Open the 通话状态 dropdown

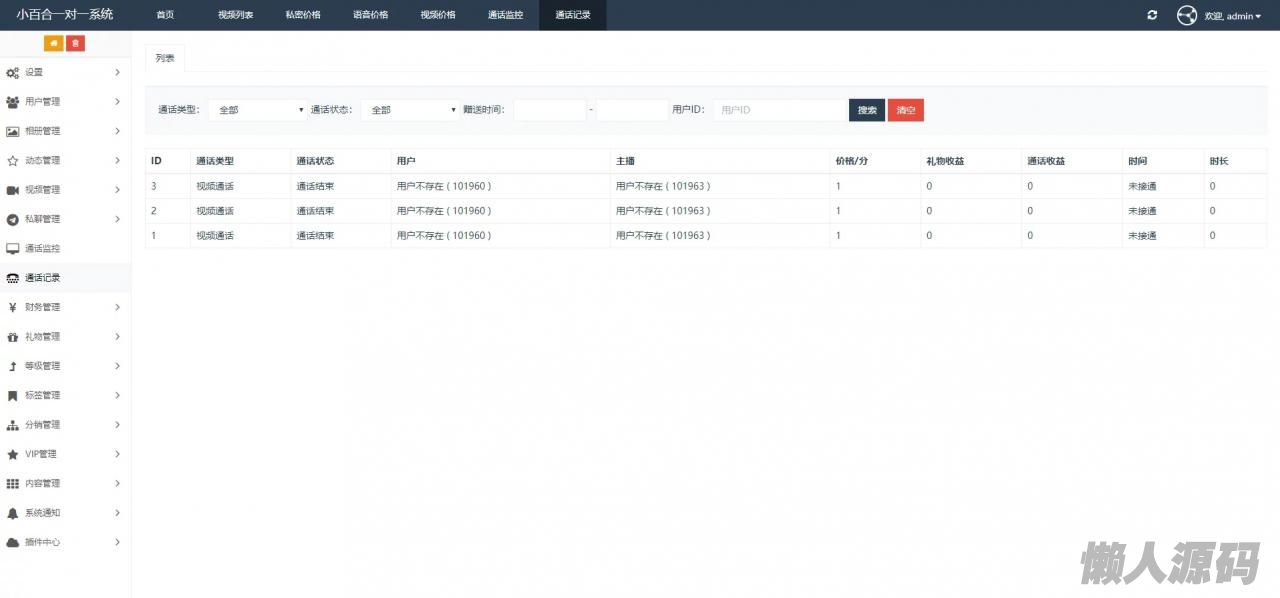pos(409,110)
